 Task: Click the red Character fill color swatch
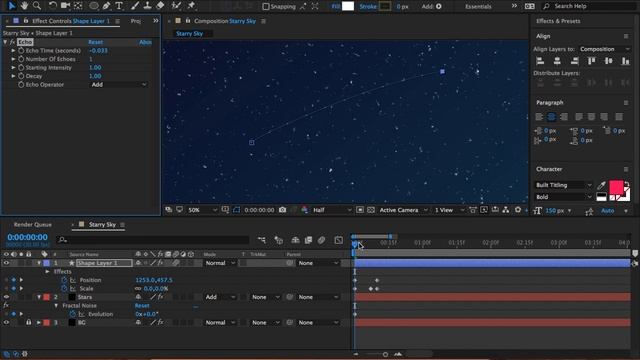[x=616, y=187]
